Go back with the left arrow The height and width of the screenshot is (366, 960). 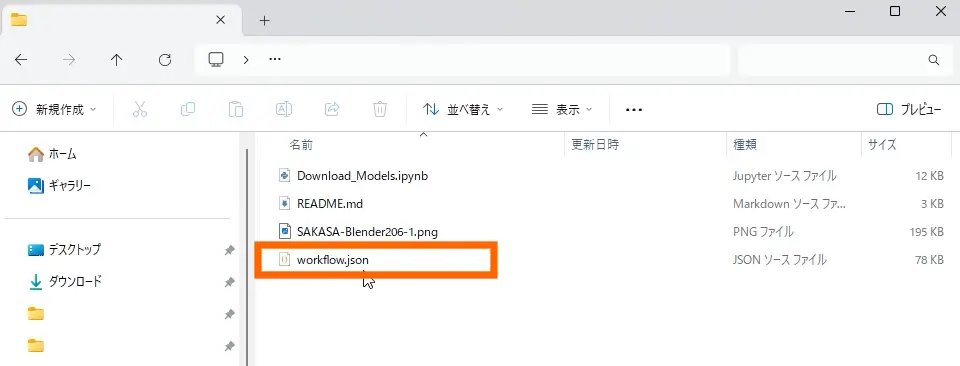[x=21, y=59]
